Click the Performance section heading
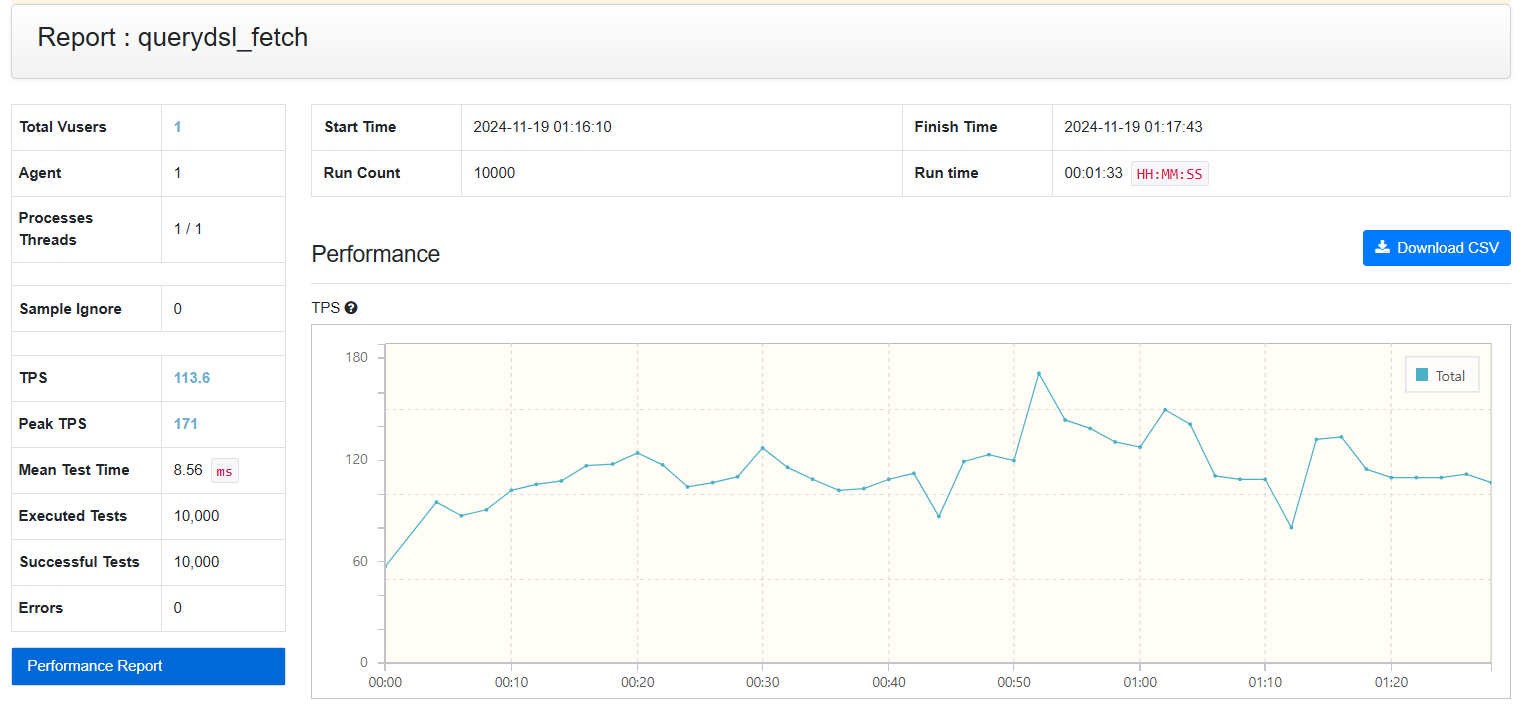This screenshot has width=1539, height=715. 376,254
